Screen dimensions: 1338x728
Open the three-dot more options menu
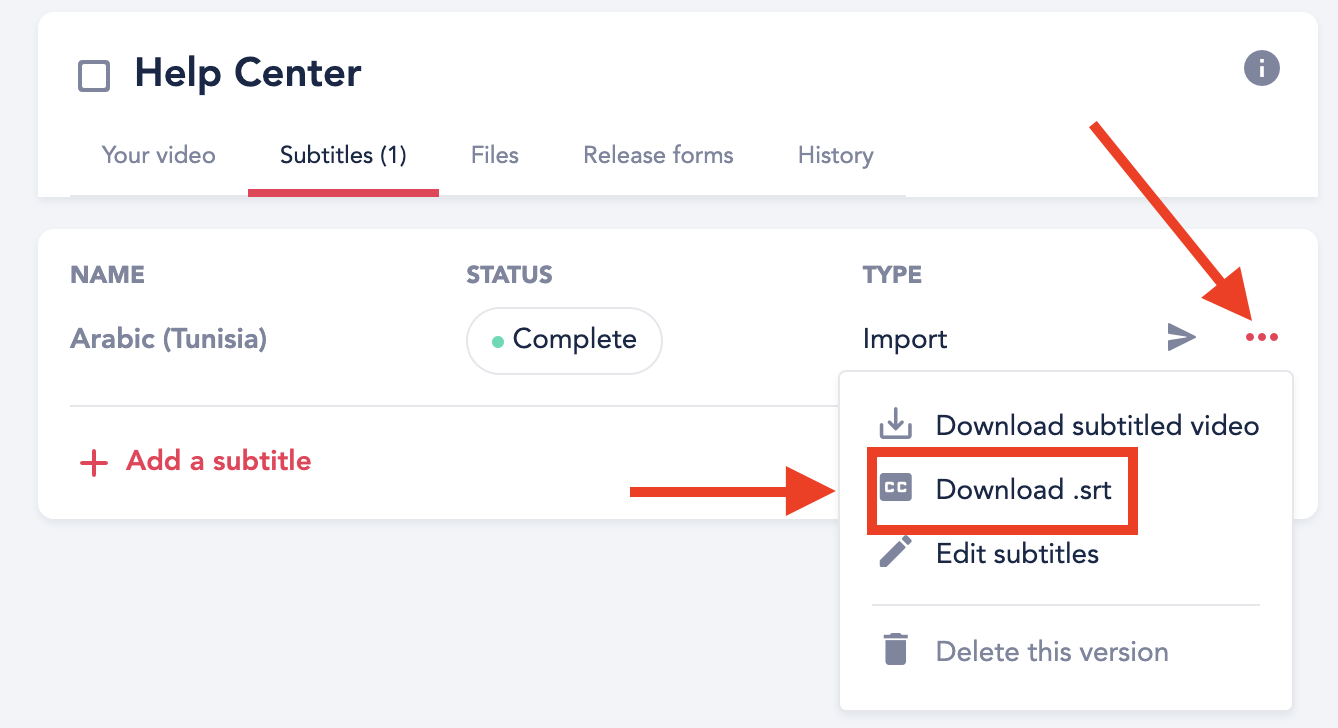[1261, 338]
